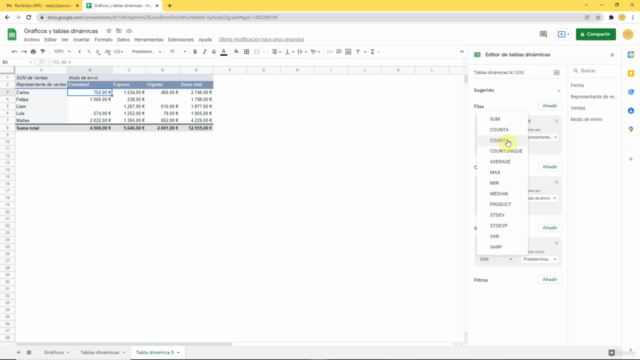Insert a comment from the toolbar
The height and width of the screenshot is (360, 640).
coord(339,52)
